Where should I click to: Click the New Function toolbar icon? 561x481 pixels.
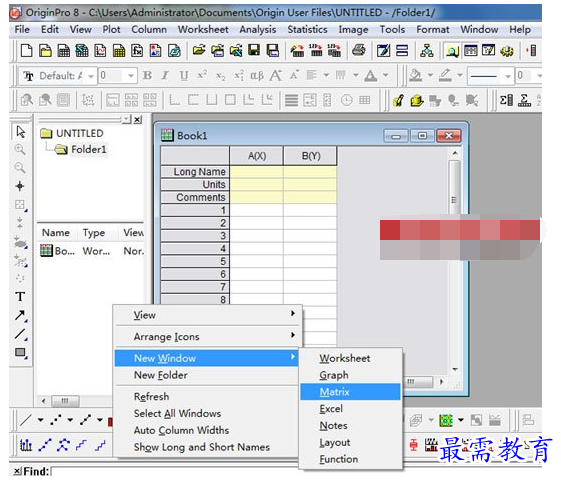(x=137, y=51)
